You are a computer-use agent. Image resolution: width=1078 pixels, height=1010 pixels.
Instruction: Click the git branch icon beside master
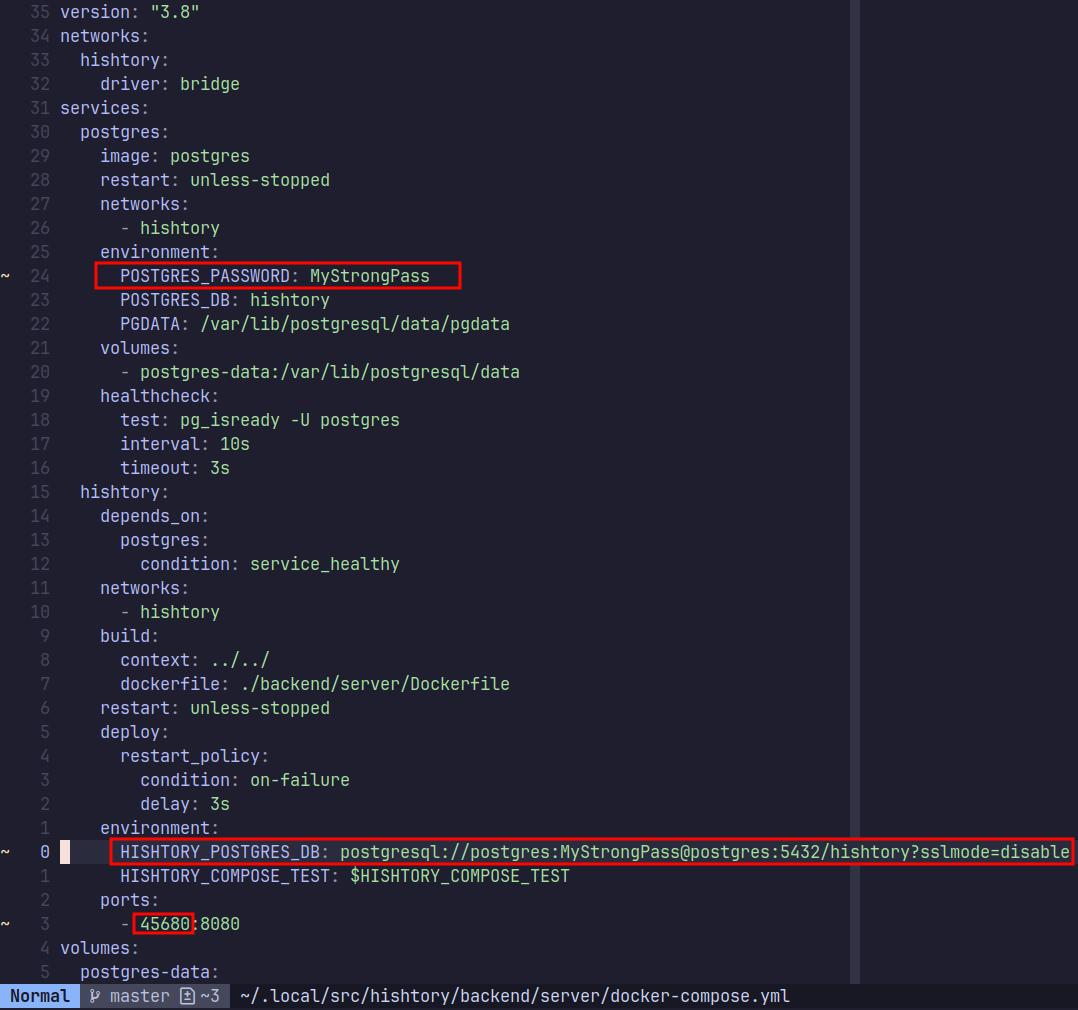click(95, 996)
